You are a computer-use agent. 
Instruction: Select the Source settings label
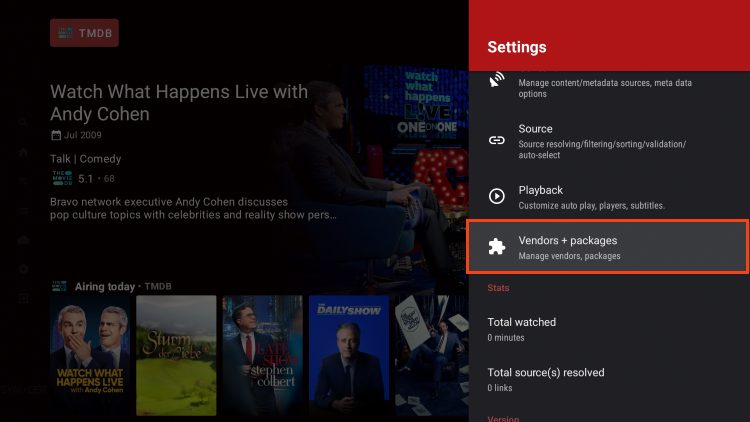point(535,129)
